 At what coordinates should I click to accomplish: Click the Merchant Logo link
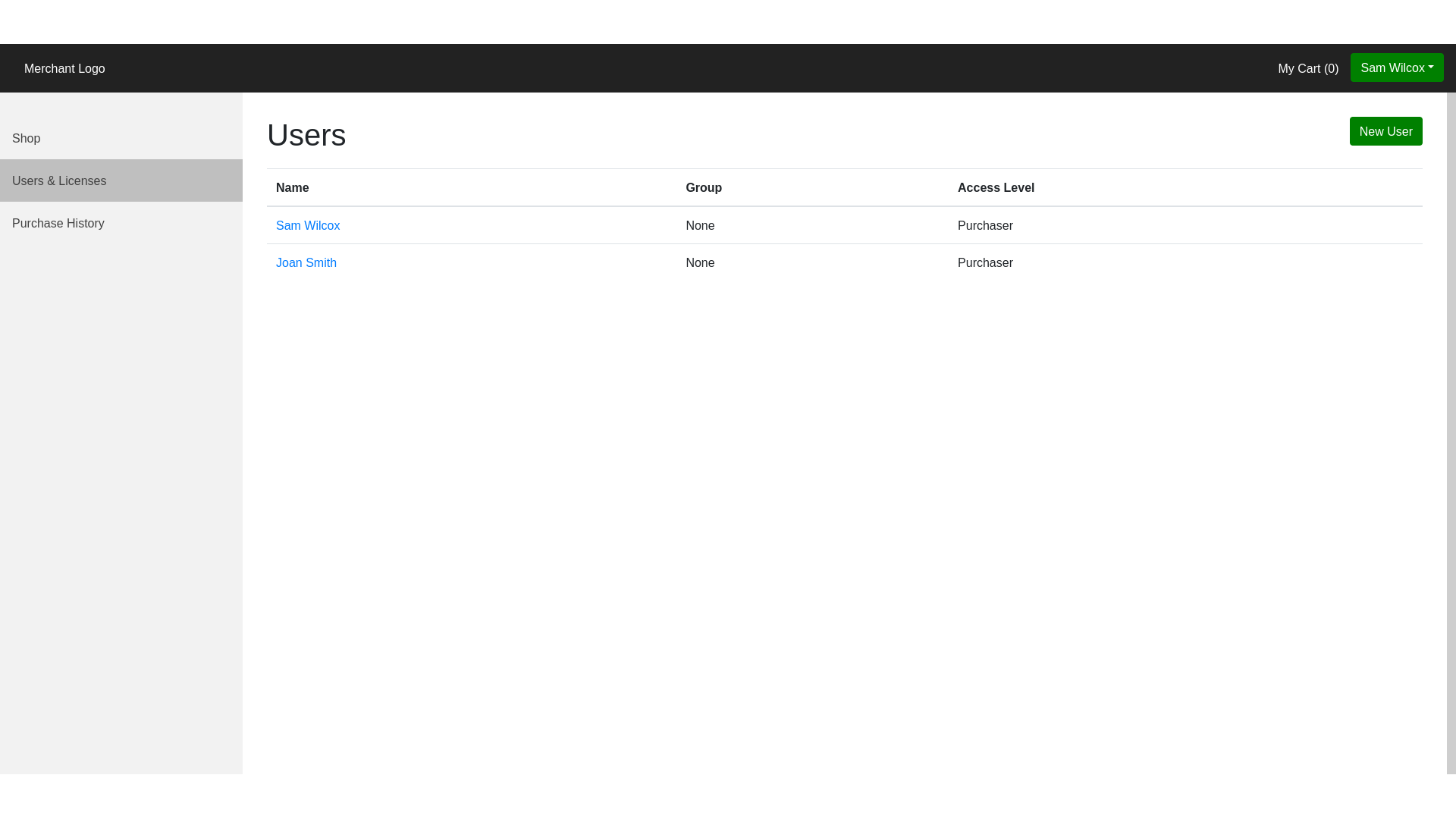[x=64, y=68]
